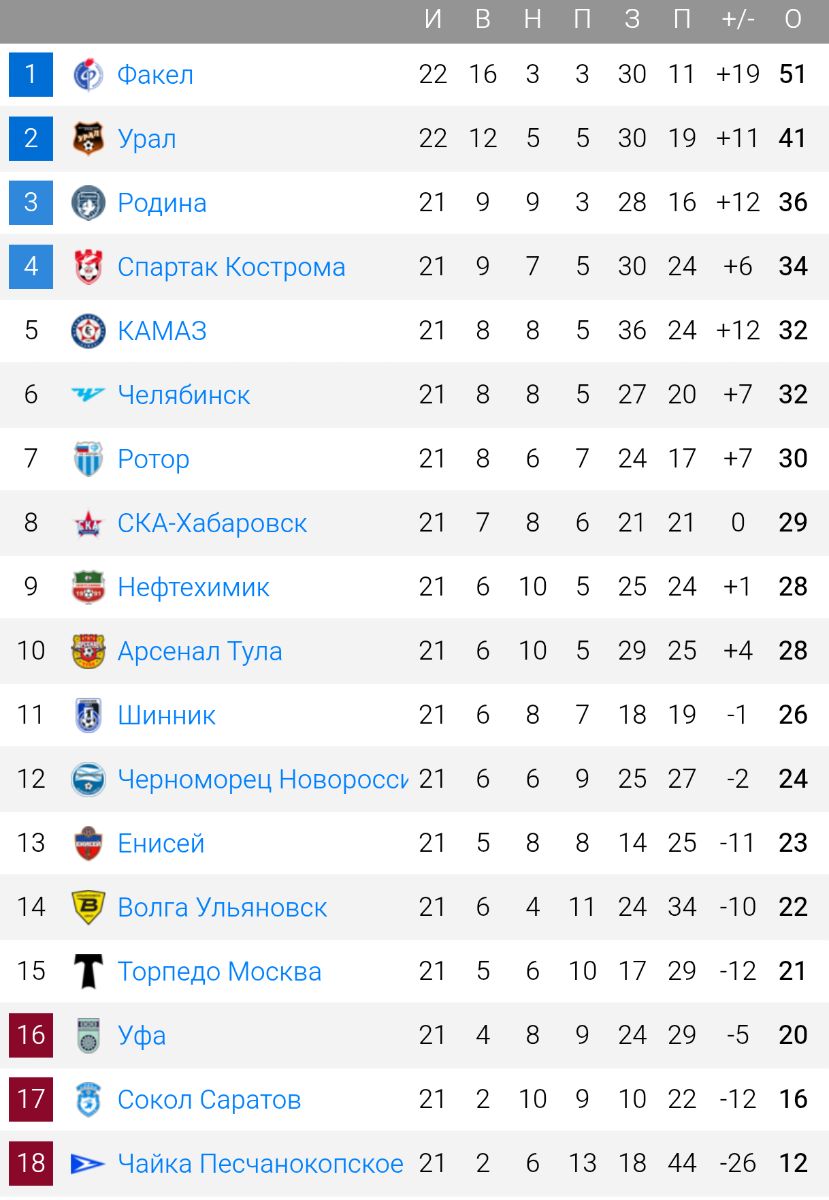The height and width of the screenshot is (1200, 829).
Task: Open the Родина team link
Action: pyautogui.click(x=162, y=203)
